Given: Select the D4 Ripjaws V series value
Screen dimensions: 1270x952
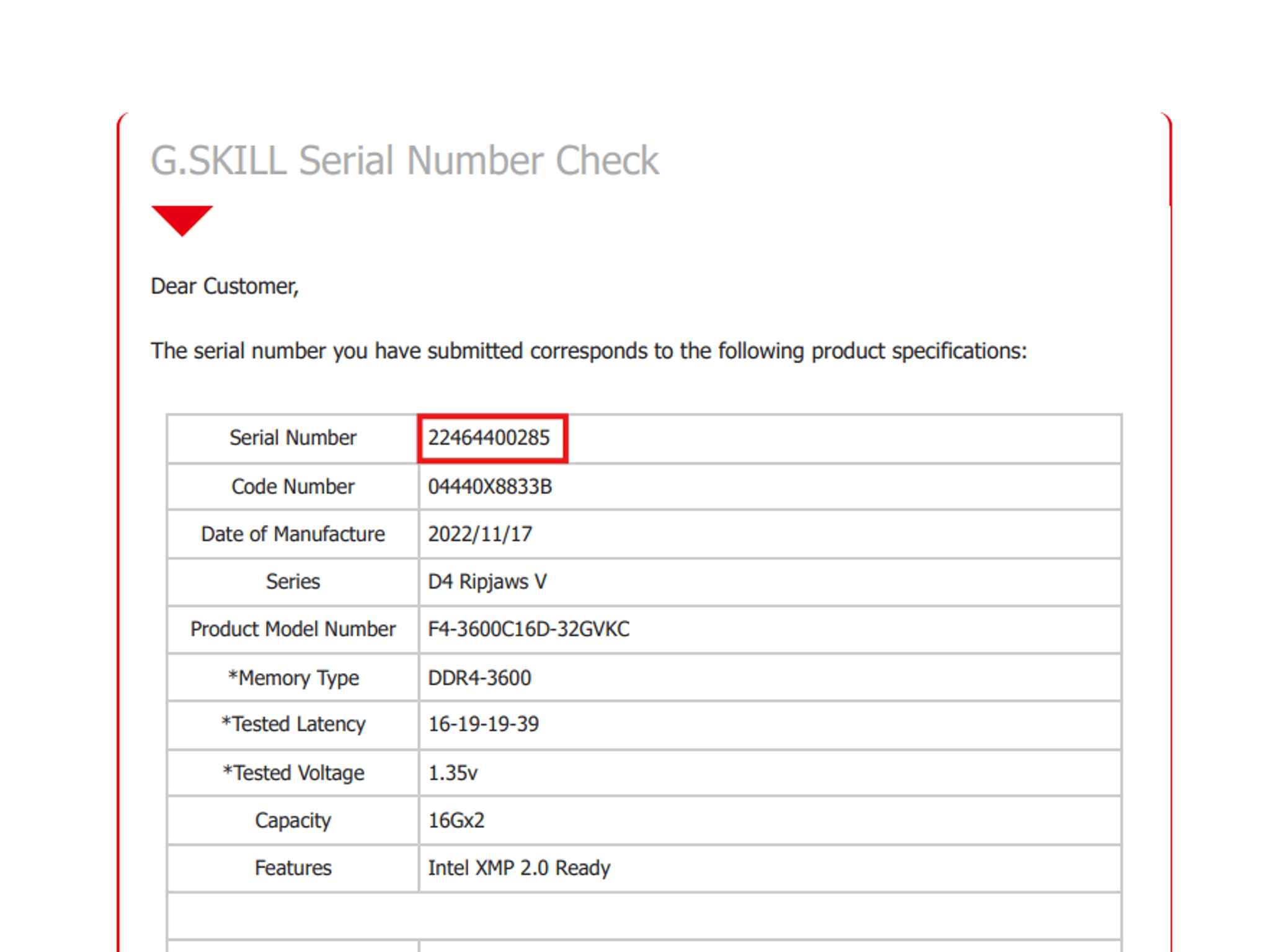Looking at the screenshot, I should point(487,582).
